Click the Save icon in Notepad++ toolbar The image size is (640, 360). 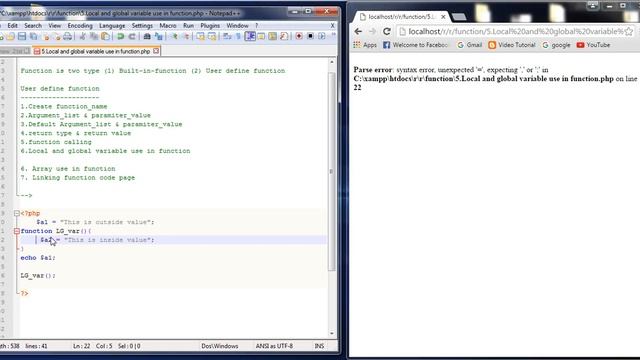tap(22, 37)
